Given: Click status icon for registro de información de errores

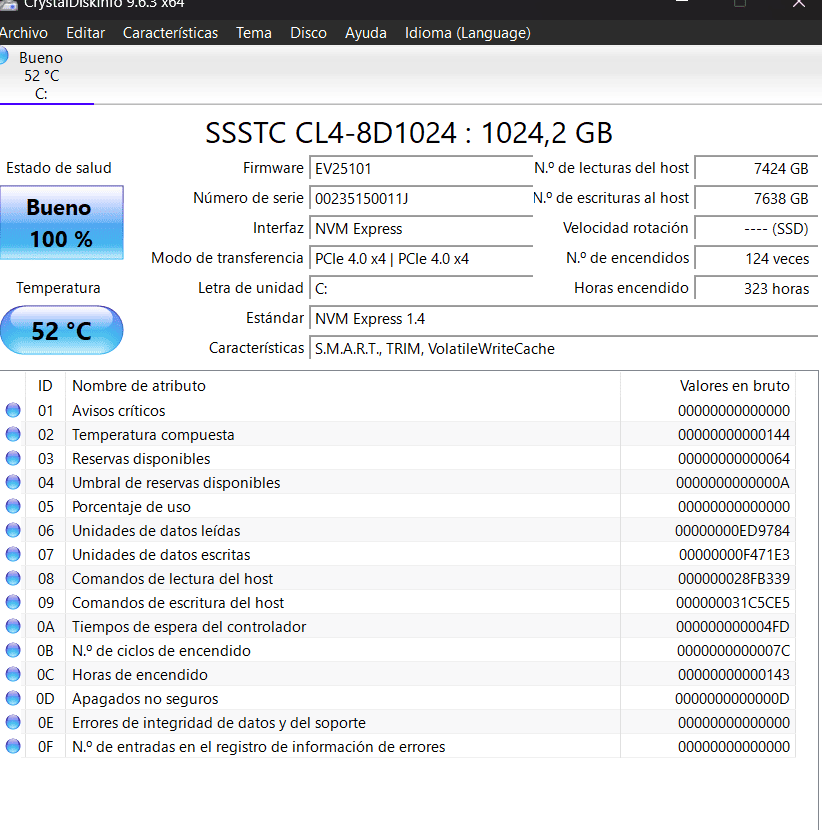Looking at the screenshot, I should 13,746.
